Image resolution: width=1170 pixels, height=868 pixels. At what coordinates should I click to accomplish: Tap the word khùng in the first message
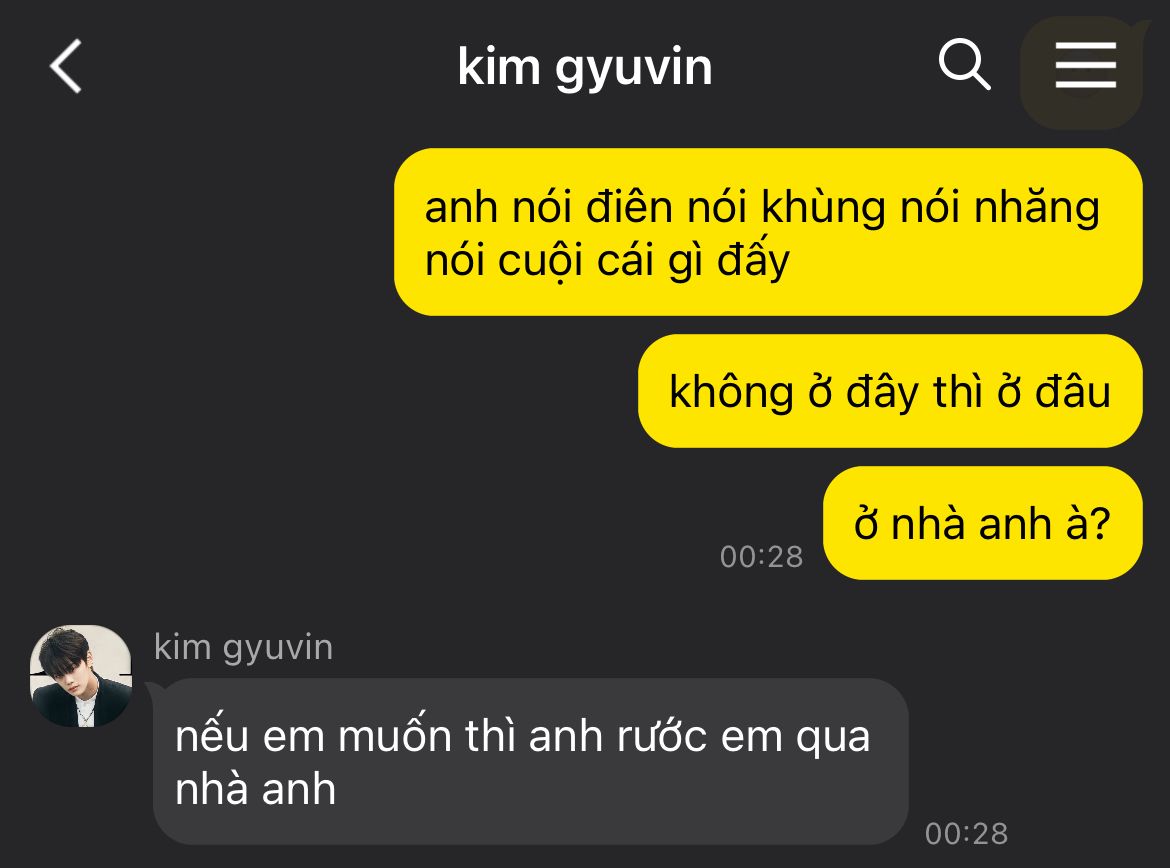click(x=823, y=207)
